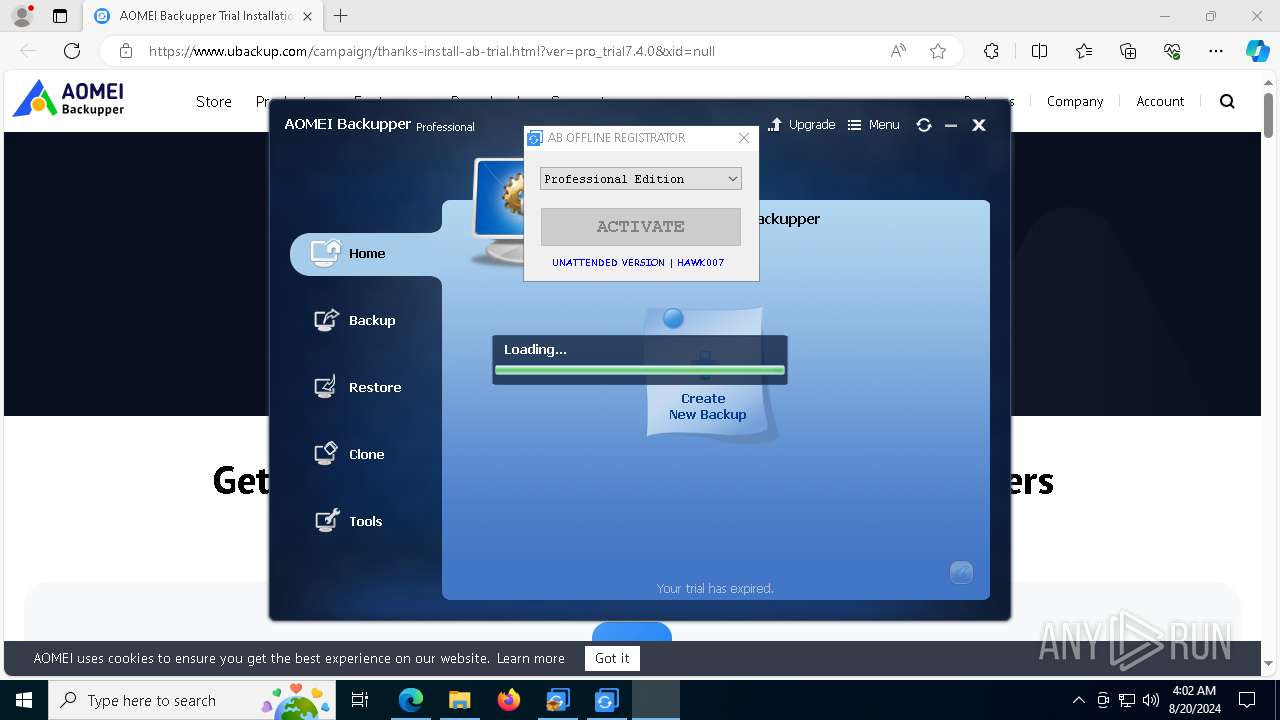The height and width of the screenshot is (720, 1280).
Task: Open the Tools section in sidebar
Action: [x=348, y=521]
